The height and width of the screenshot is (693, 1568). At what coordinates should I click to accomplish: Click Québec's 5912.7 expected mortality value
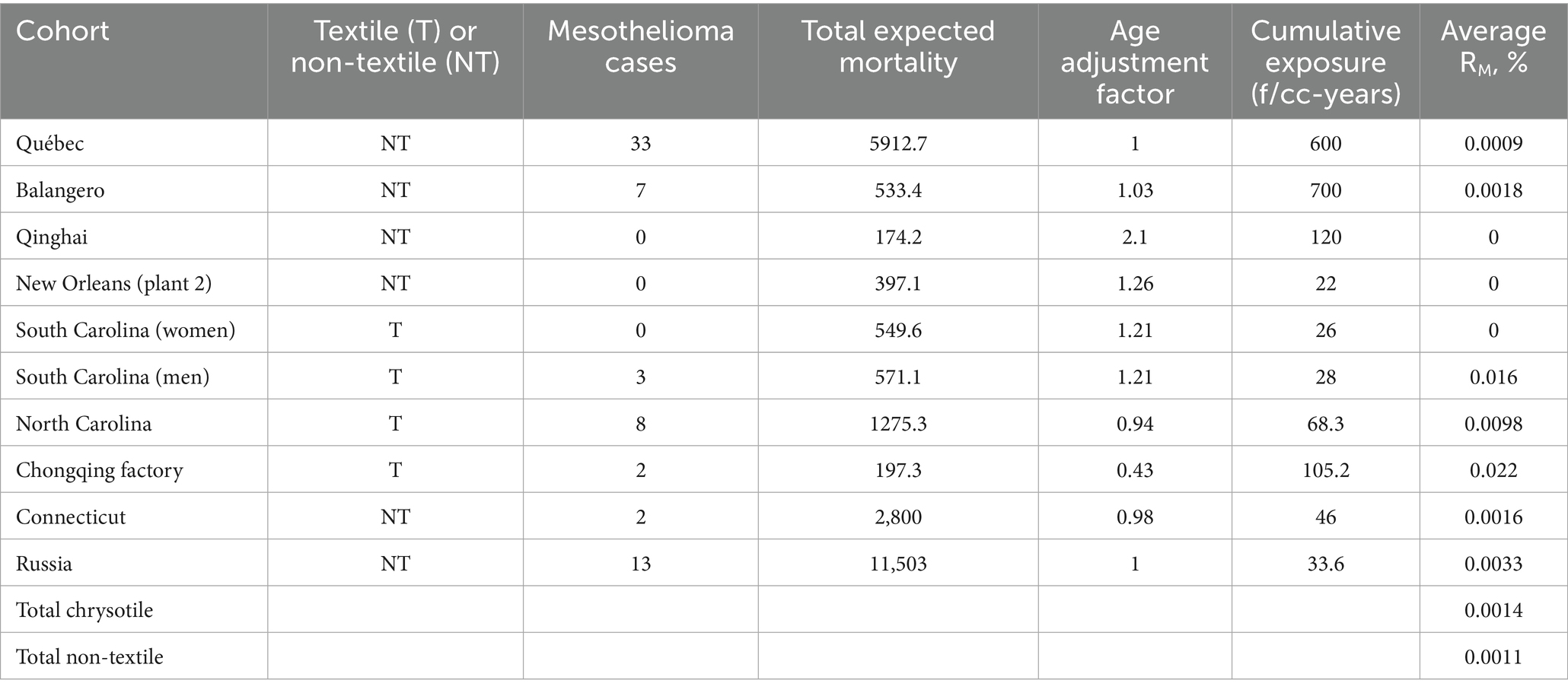pos(898,144)
